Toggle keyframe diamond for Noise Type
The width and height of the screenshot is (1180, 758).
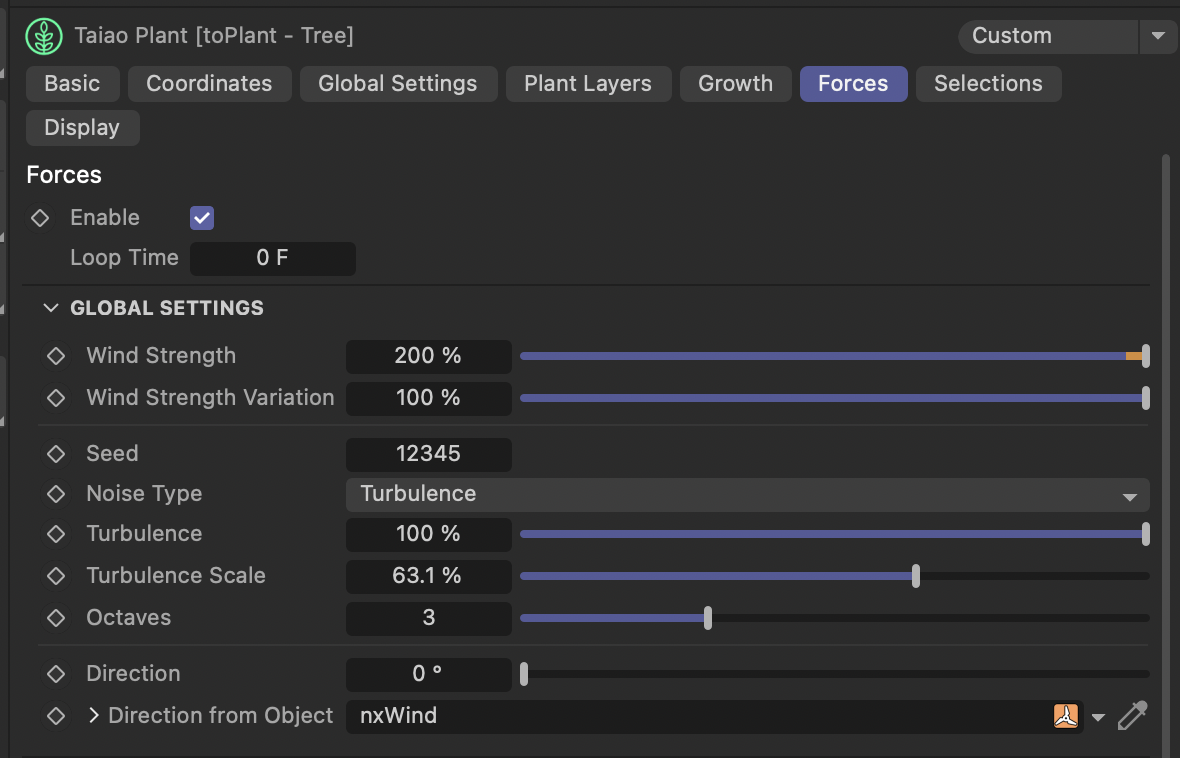click(x=56, y=494)
